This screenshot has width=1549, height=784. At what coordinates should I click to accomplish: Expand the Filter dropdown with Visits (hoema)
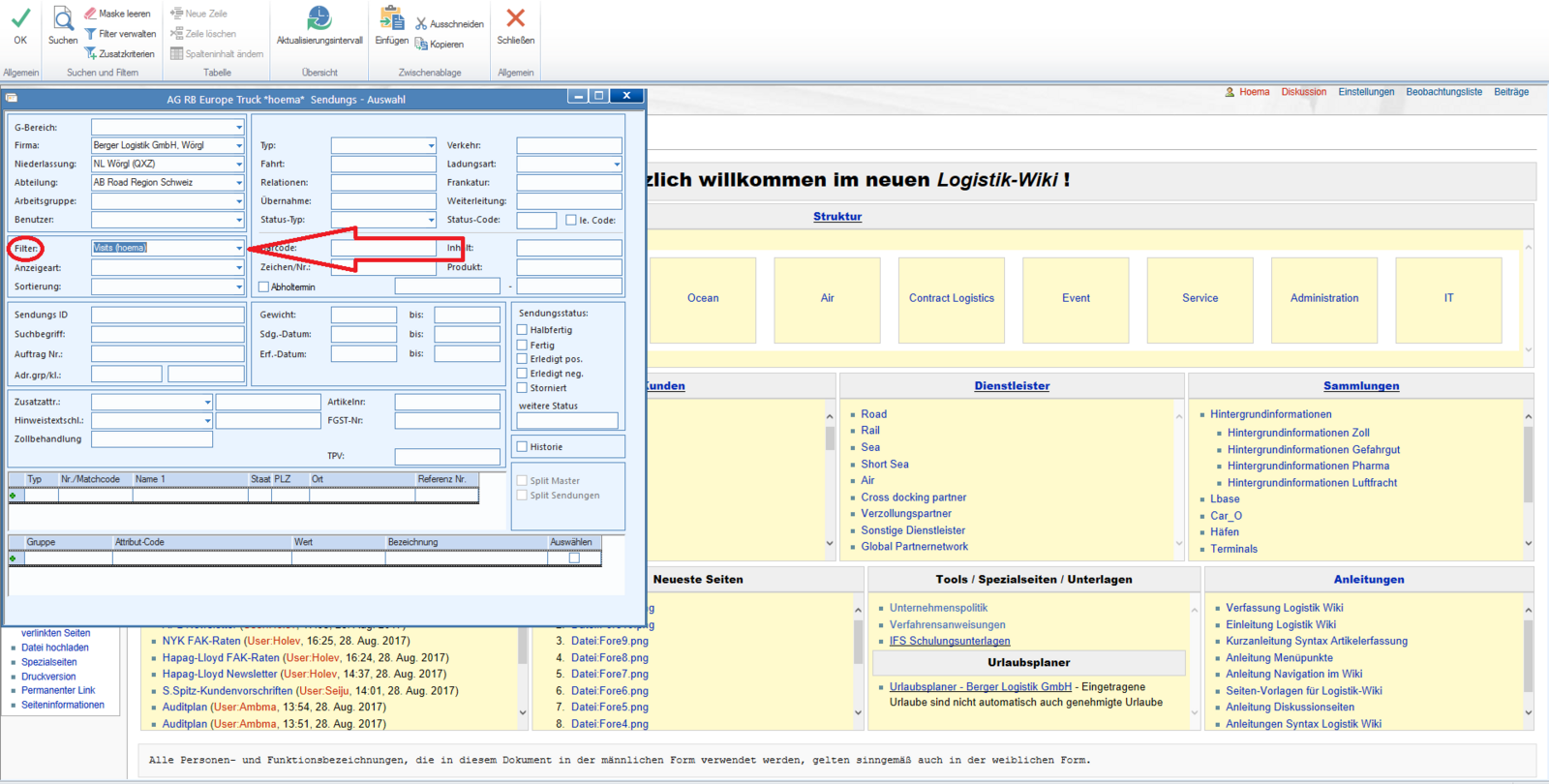[x=239, y=249]
